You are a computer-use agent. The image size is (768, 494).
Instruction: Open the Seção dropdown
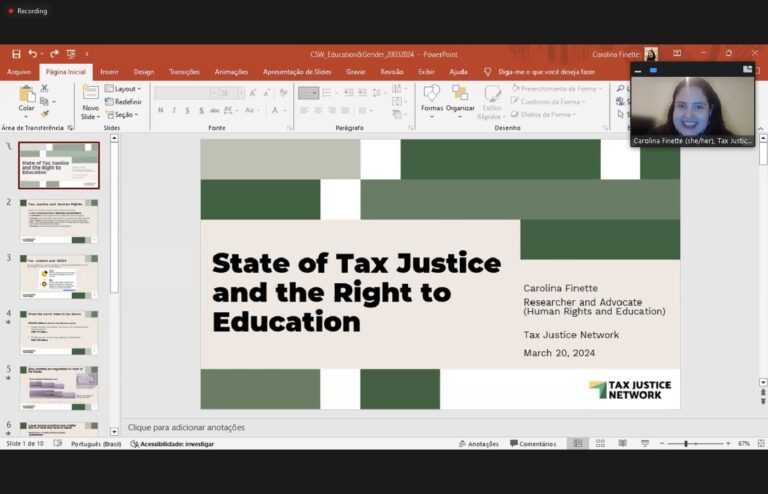122,115
